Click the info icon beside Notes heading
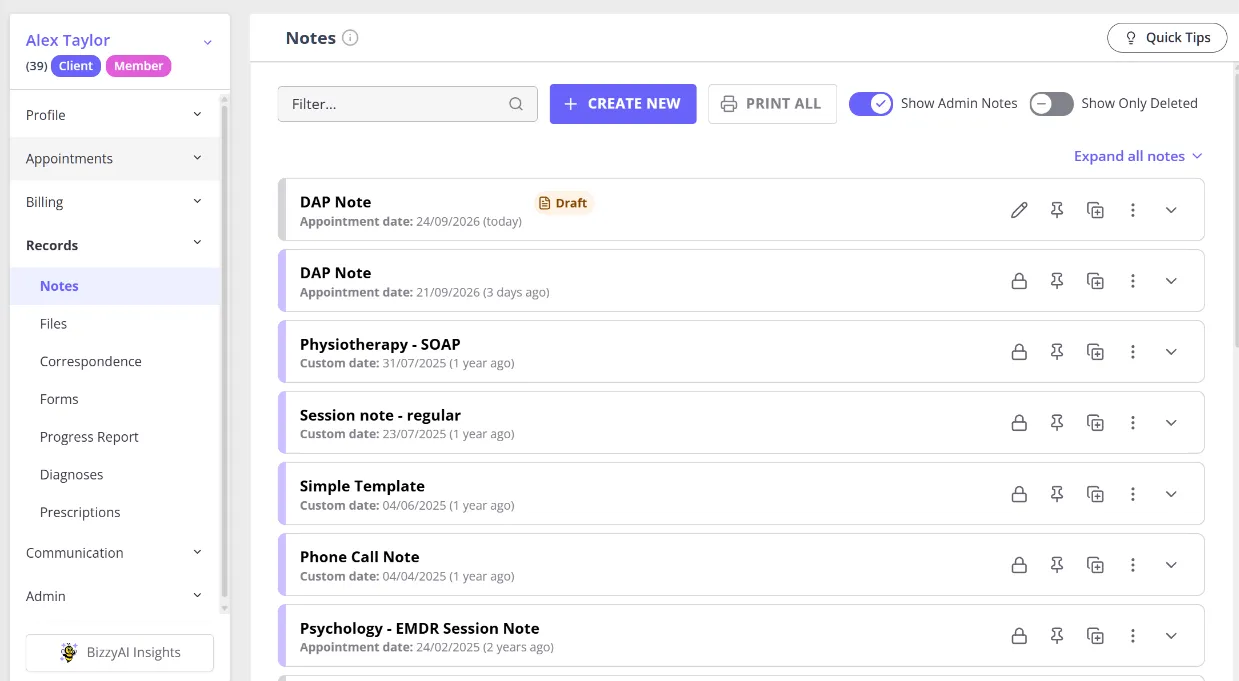 pyautogui.click(x=350, y=38)
